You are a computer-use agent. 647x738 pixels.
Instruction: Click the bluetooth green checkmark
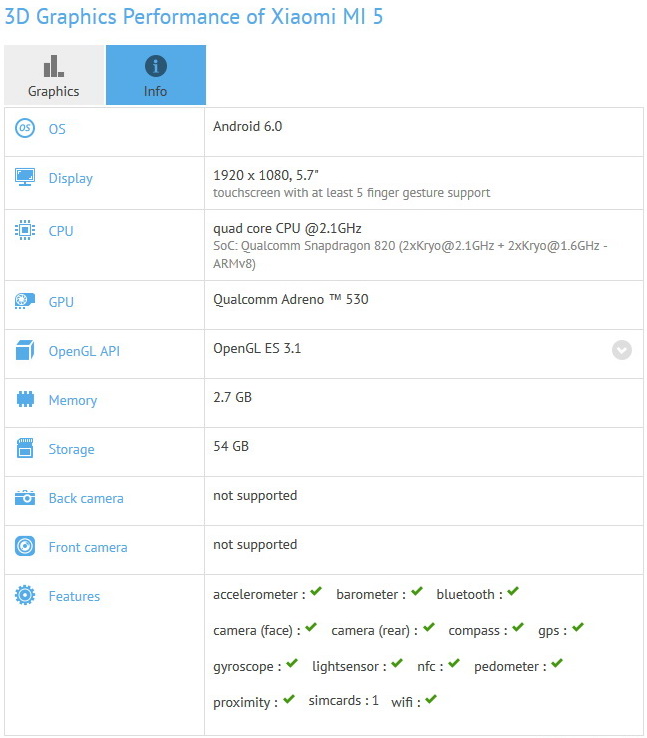(512, 592)
